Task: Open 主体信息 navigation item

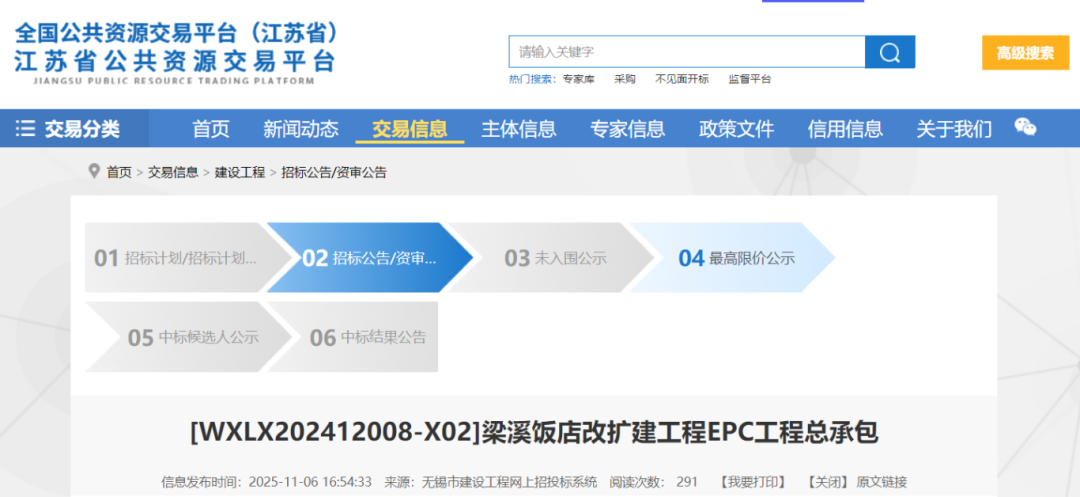Action: click(x=519, y=129)
